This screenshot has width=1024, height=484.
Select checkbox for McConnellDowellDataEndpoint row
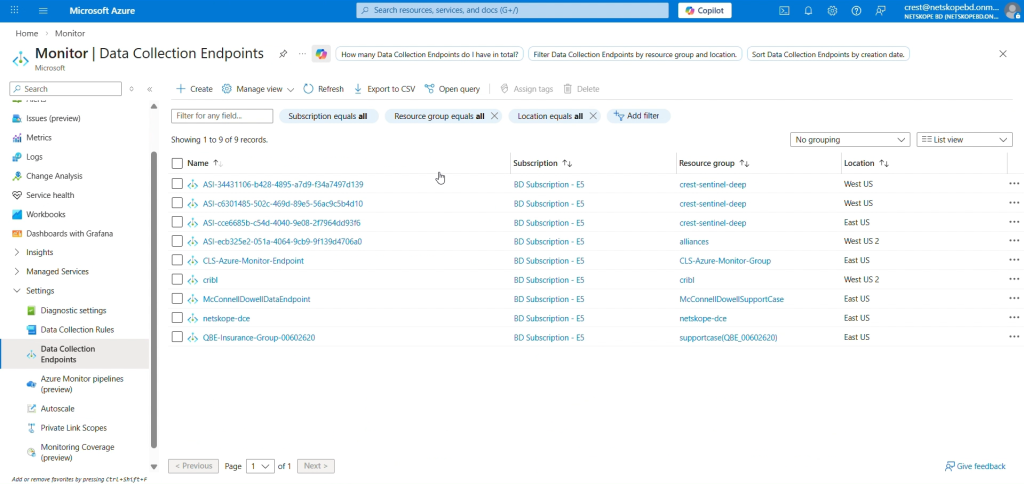click(177, 298)
